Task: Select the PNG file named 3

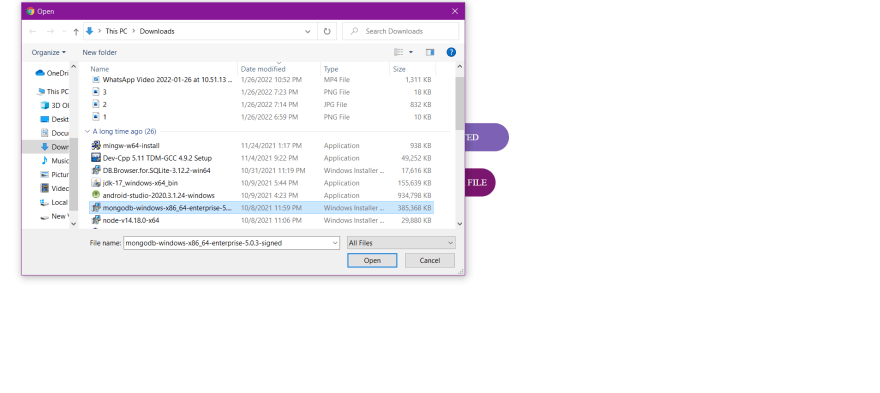Action: (x=262, y=92)
